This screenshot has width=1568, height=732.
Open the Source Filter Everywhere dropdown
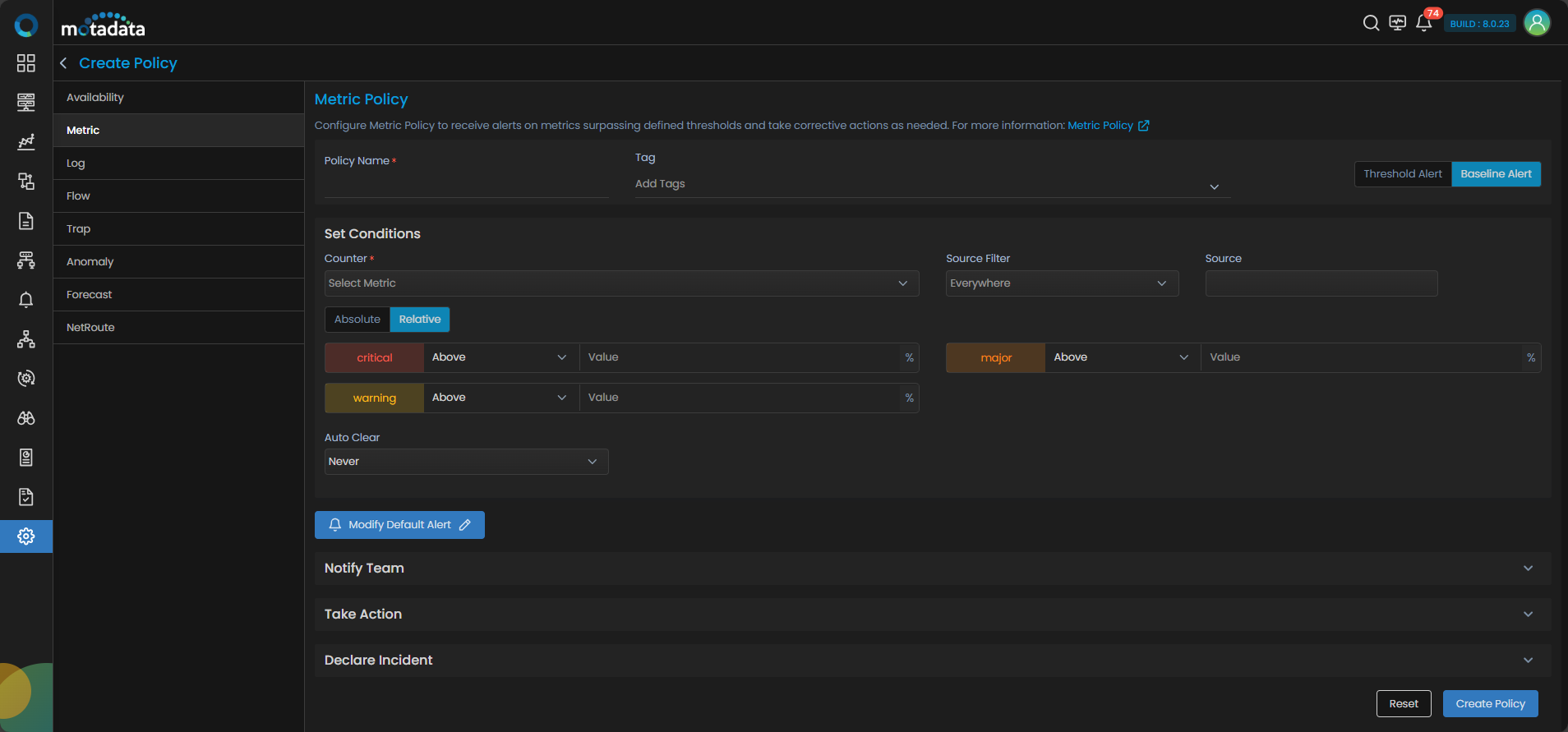click(x=1061, y=283)
